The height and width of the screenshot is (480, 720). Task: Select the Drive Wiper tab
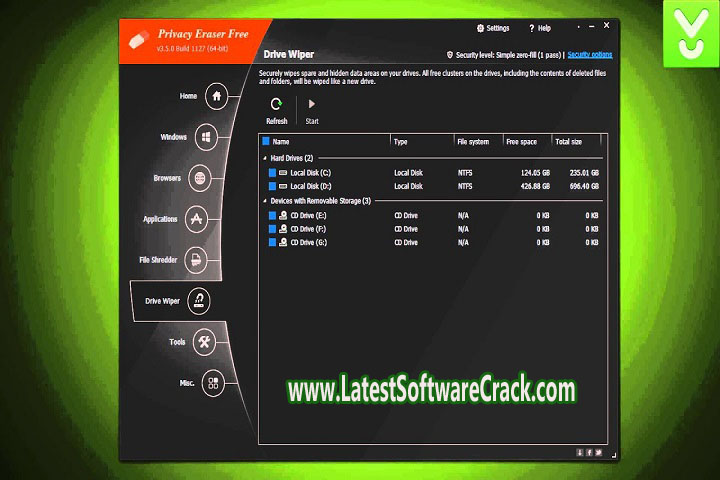(x=171, y=301)
